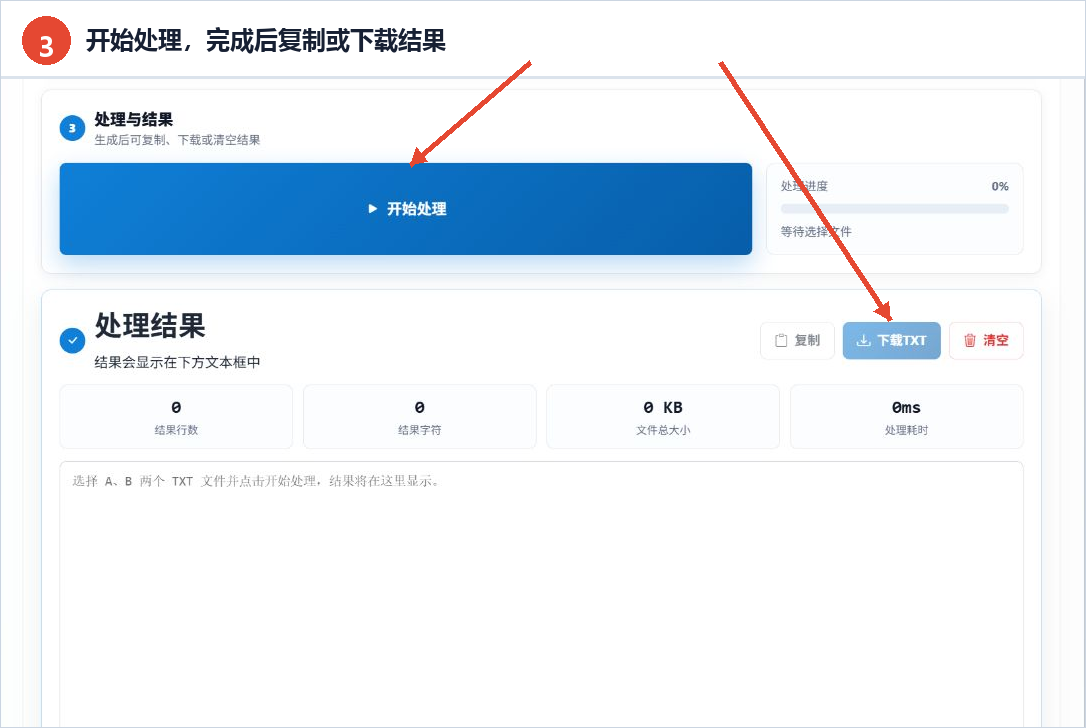Click the blue step 3 circle icon
The width and height of the screenshot is (1086, 728).
pyautogui.click(x=72, y=128)
